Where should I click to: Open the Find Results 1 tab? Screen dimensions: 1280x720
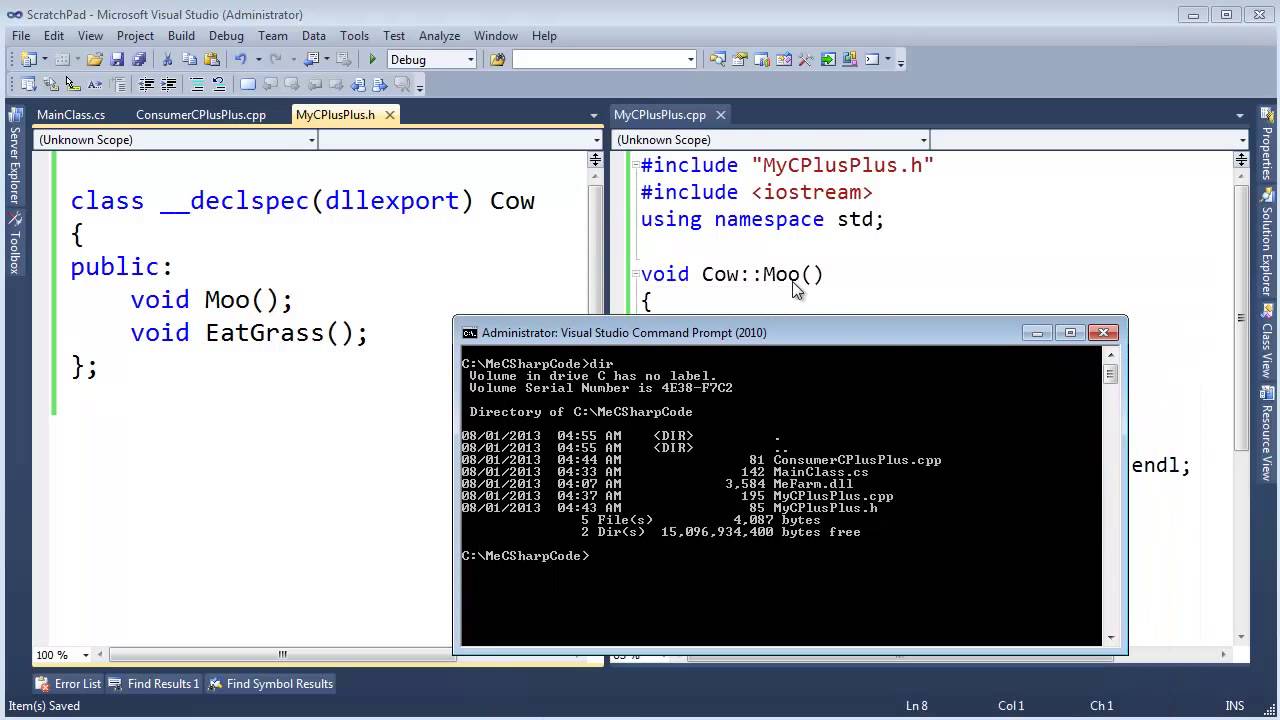154,684
